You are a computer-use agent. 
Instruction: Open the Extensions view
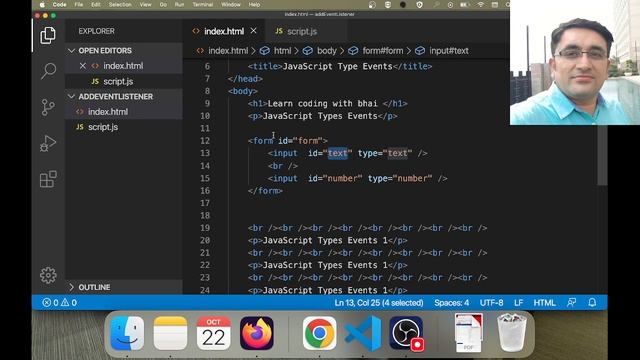click(x=48, y=179)
